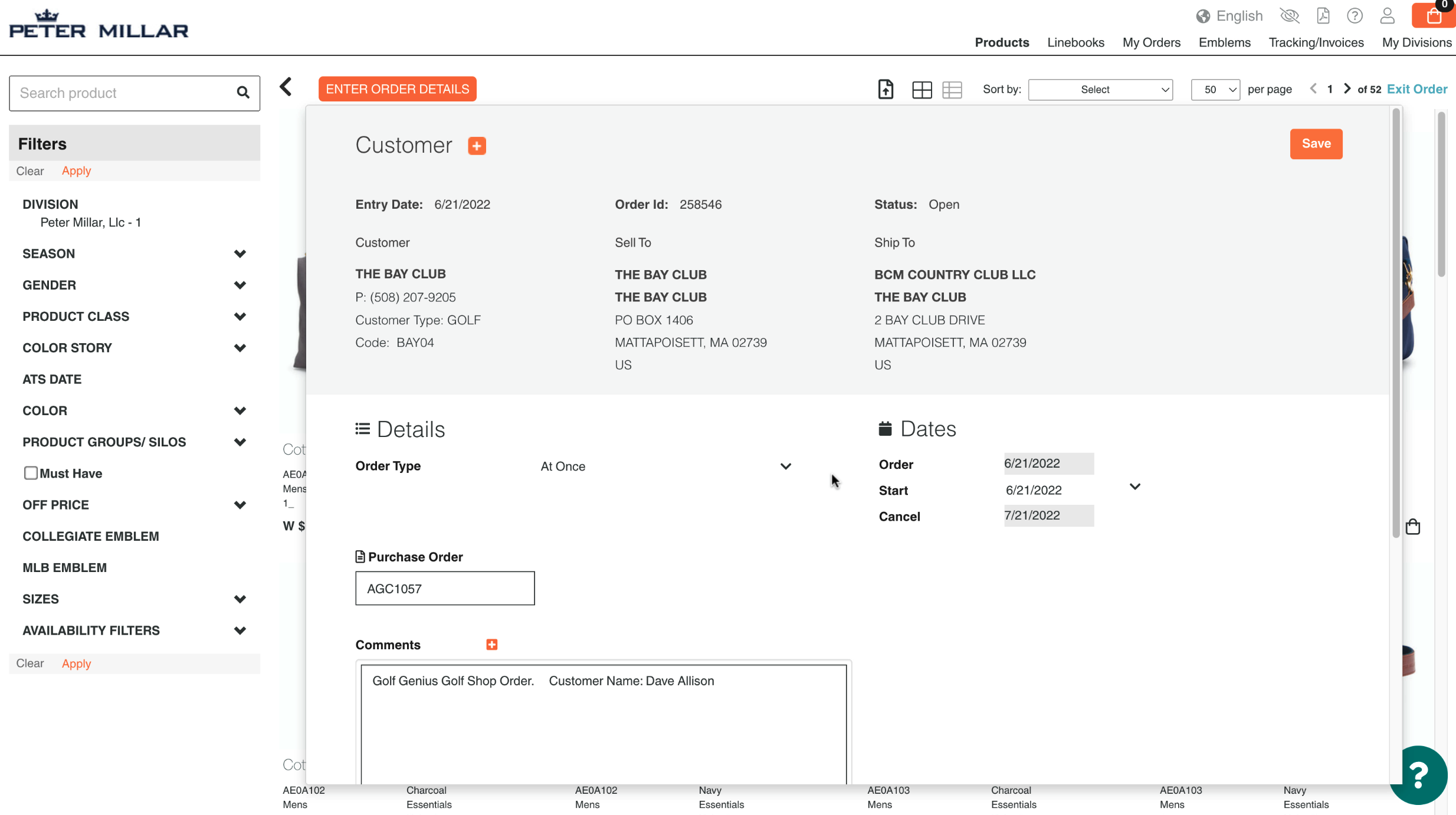Expand the PRODUCT GROUPS/ SILOS filter
Screen dimensions: 1456x815
pyautogui.click(x=240, y=442)
